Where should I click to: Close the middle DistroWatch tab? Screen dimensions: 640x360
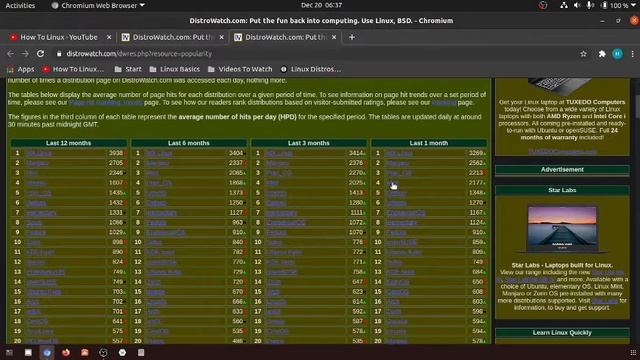tap(221, 37)
